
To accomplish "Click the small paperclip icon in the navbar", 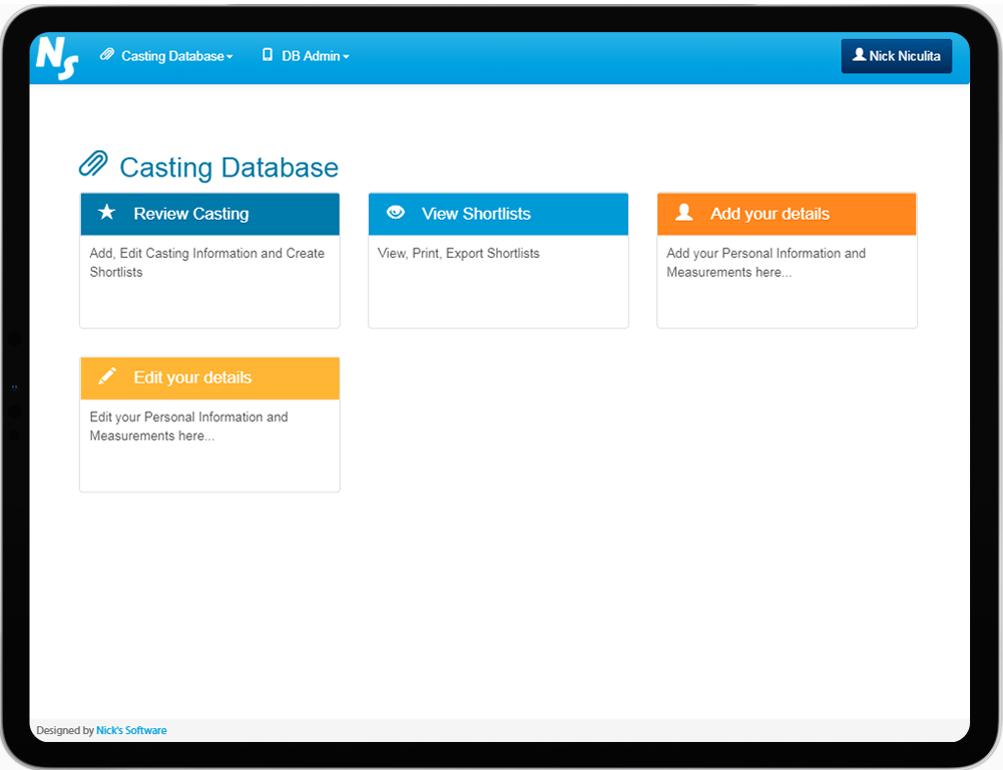I will pos(107,56).
